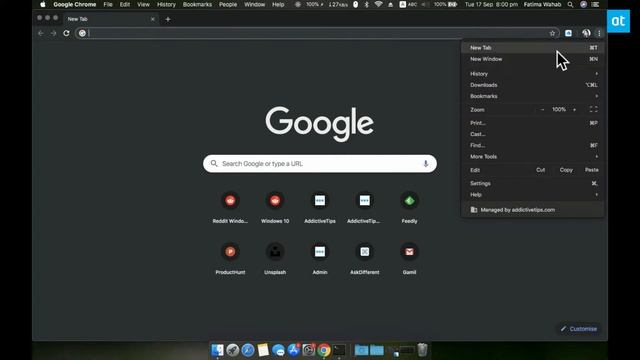Click Paste in the Edit row
Image resolution: width=640 pixels, height=360 pixels.
coord(592,170)
